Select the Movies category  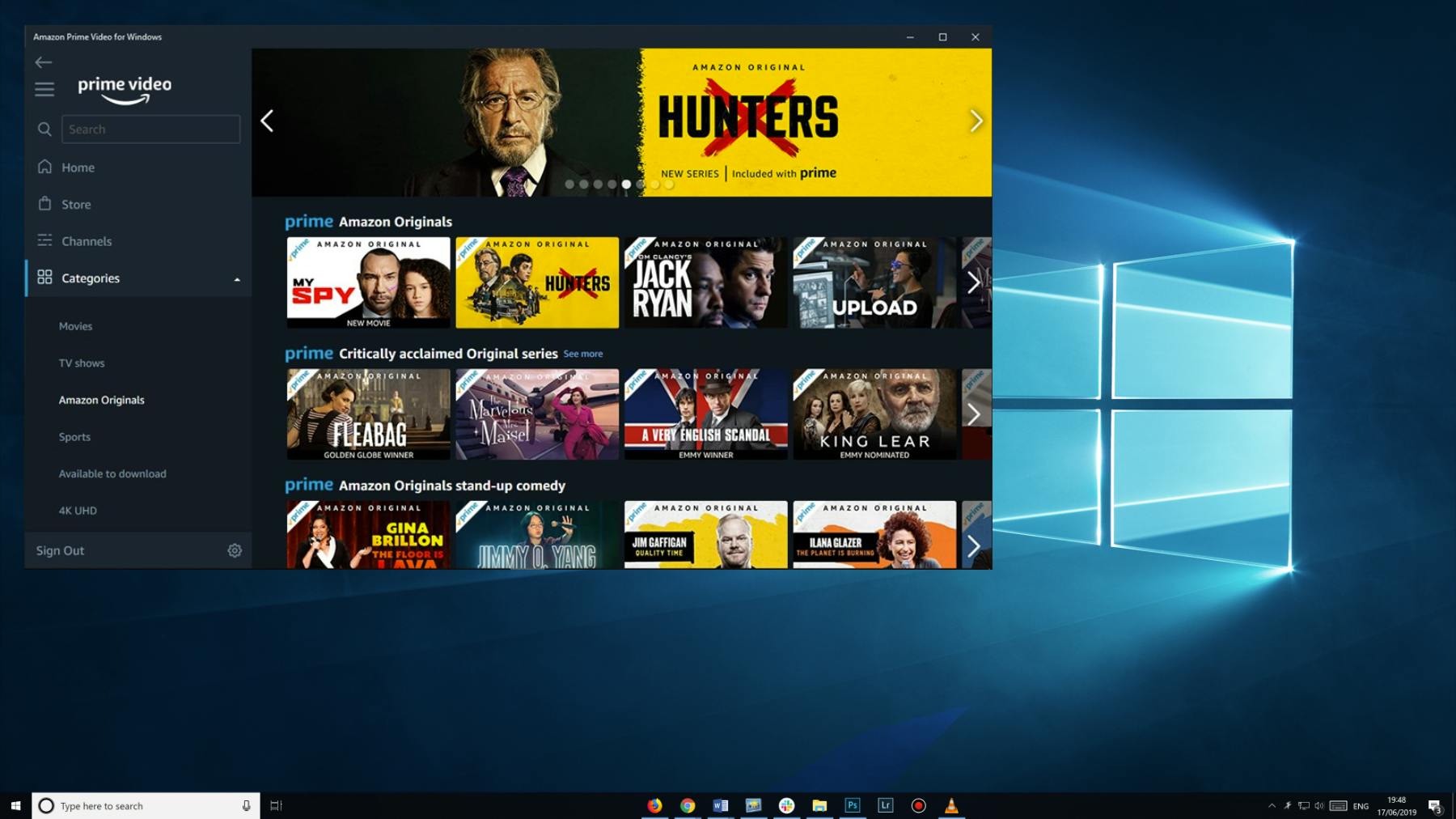pos(75,325)
